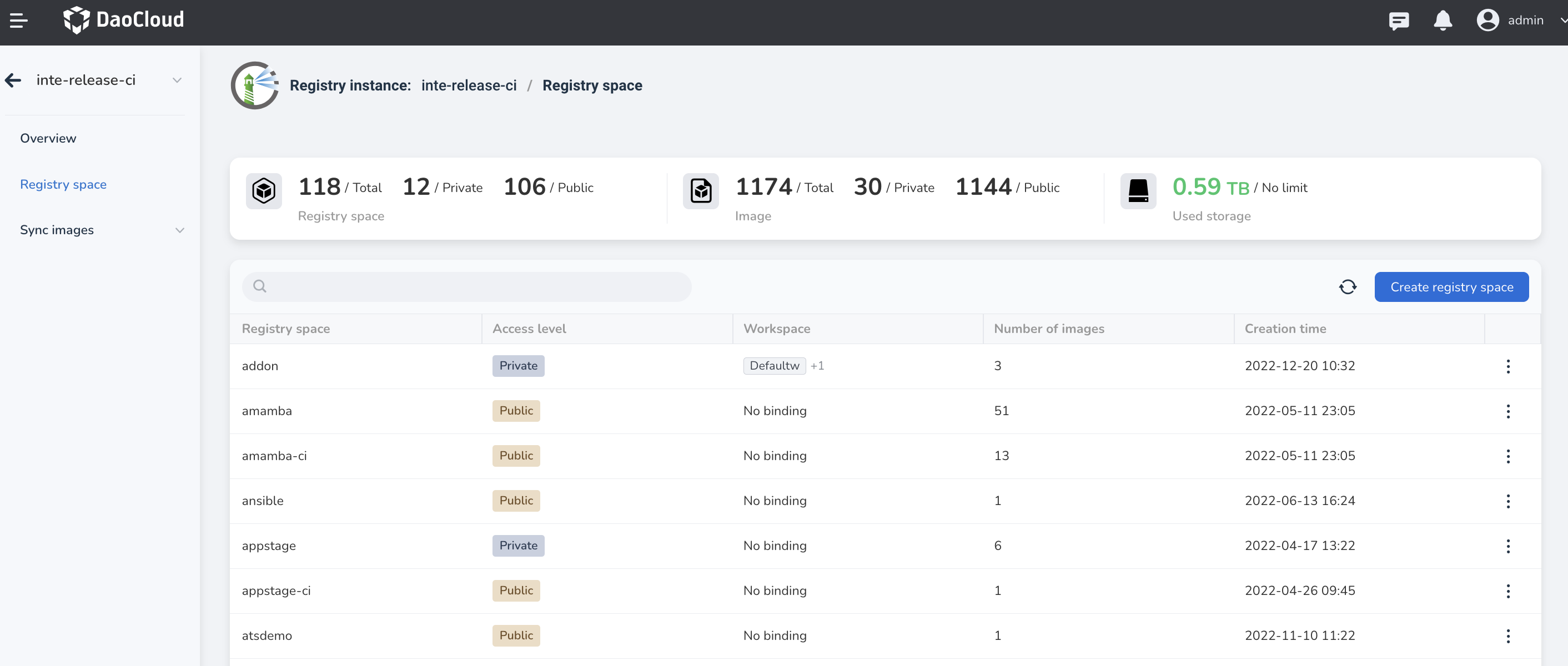Open the notifications bell
This screenshot has width=1568, height=666.
[1443, 21]
